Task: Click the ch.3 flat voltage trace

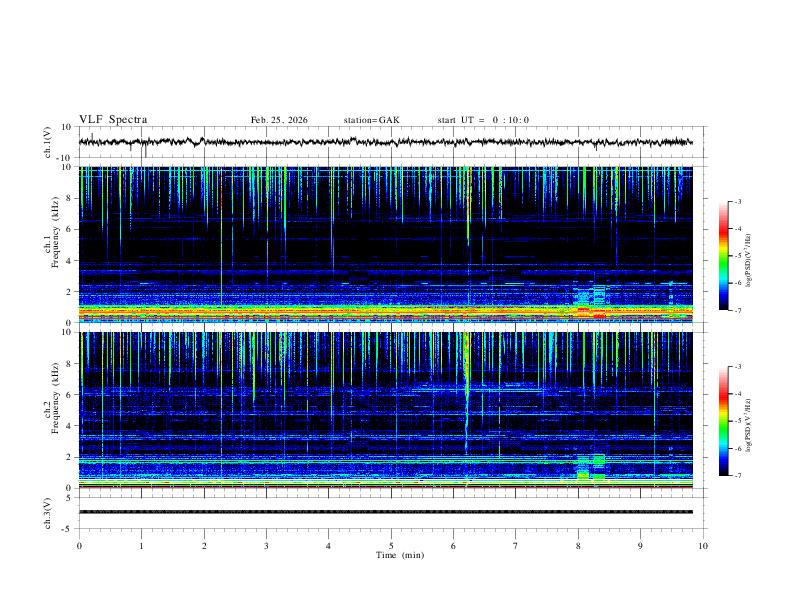Action: [x=385, y=512]
